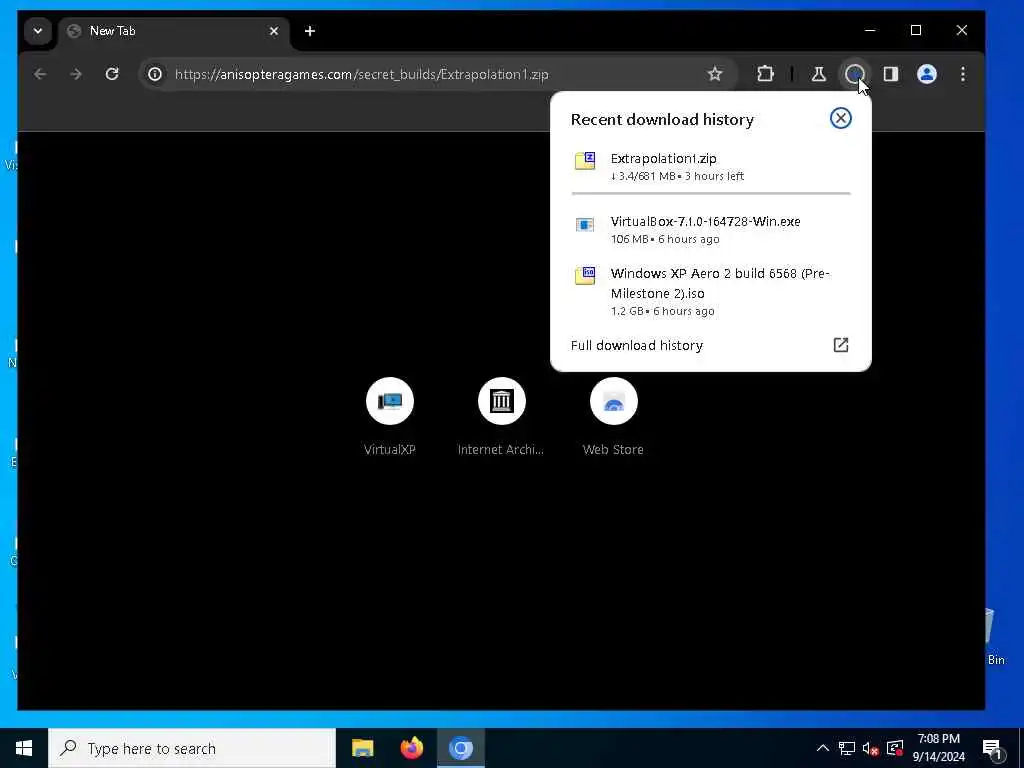Viewport: 1024px width, 768px height.
Task: Open the tab search dropdown arrow
Action: tap(38, 31)
